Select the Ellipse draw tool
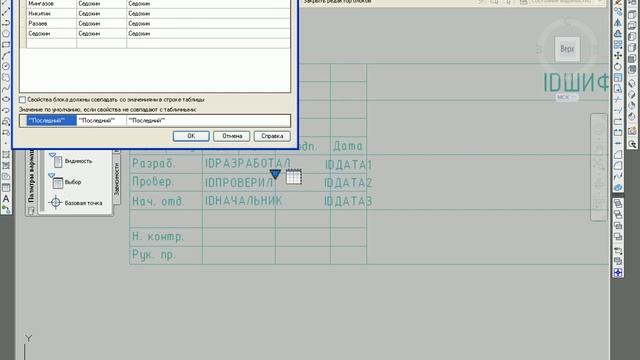Image resolution: width=640 pixels, height=360 pixels. tap(6, 99)
